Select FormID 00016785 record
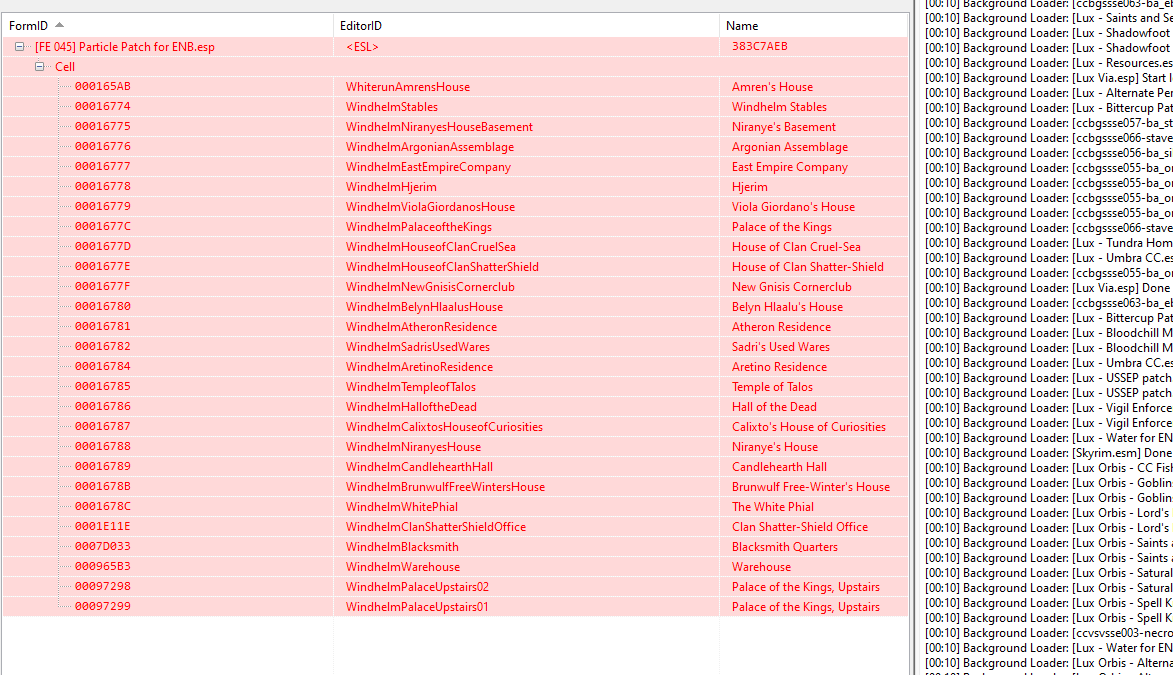The height and width of the screenshot is (675, 1173). point(102,387)
